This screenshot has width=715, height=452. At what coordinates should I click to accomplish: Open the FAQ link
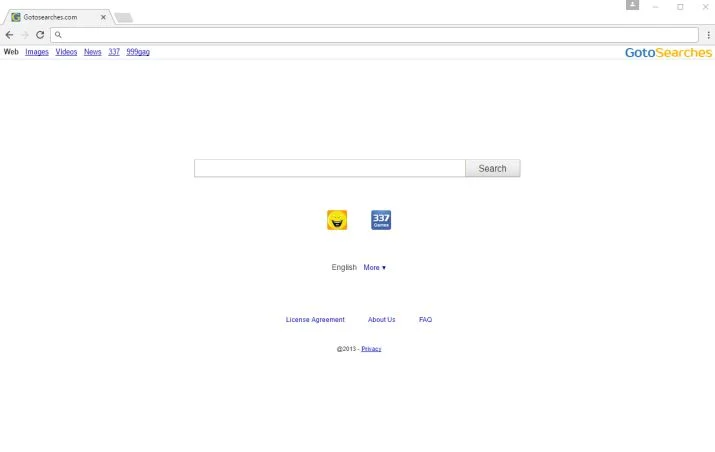click(425, 320)
